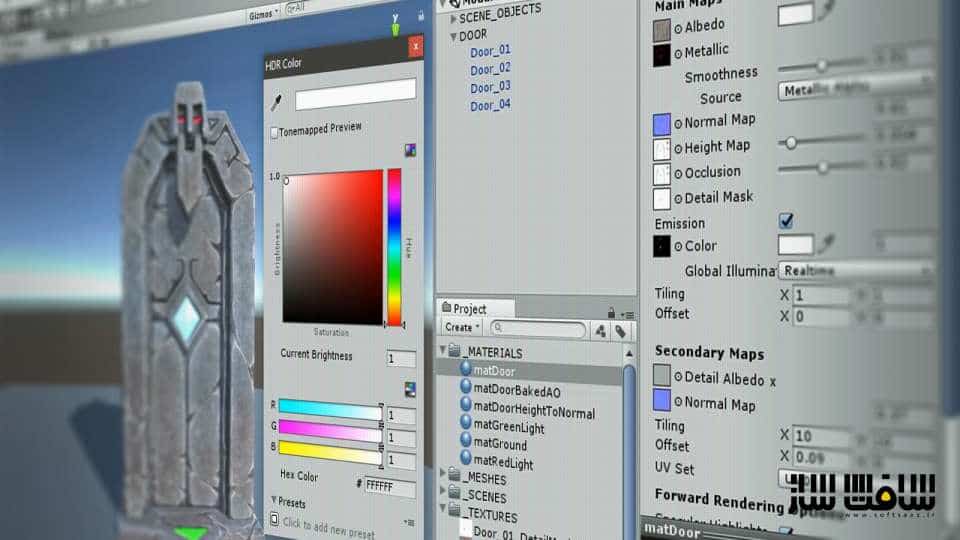This screenshot has width=960, height=540.
Task: Close the HDR Color window
Action: tap(416, 47)
